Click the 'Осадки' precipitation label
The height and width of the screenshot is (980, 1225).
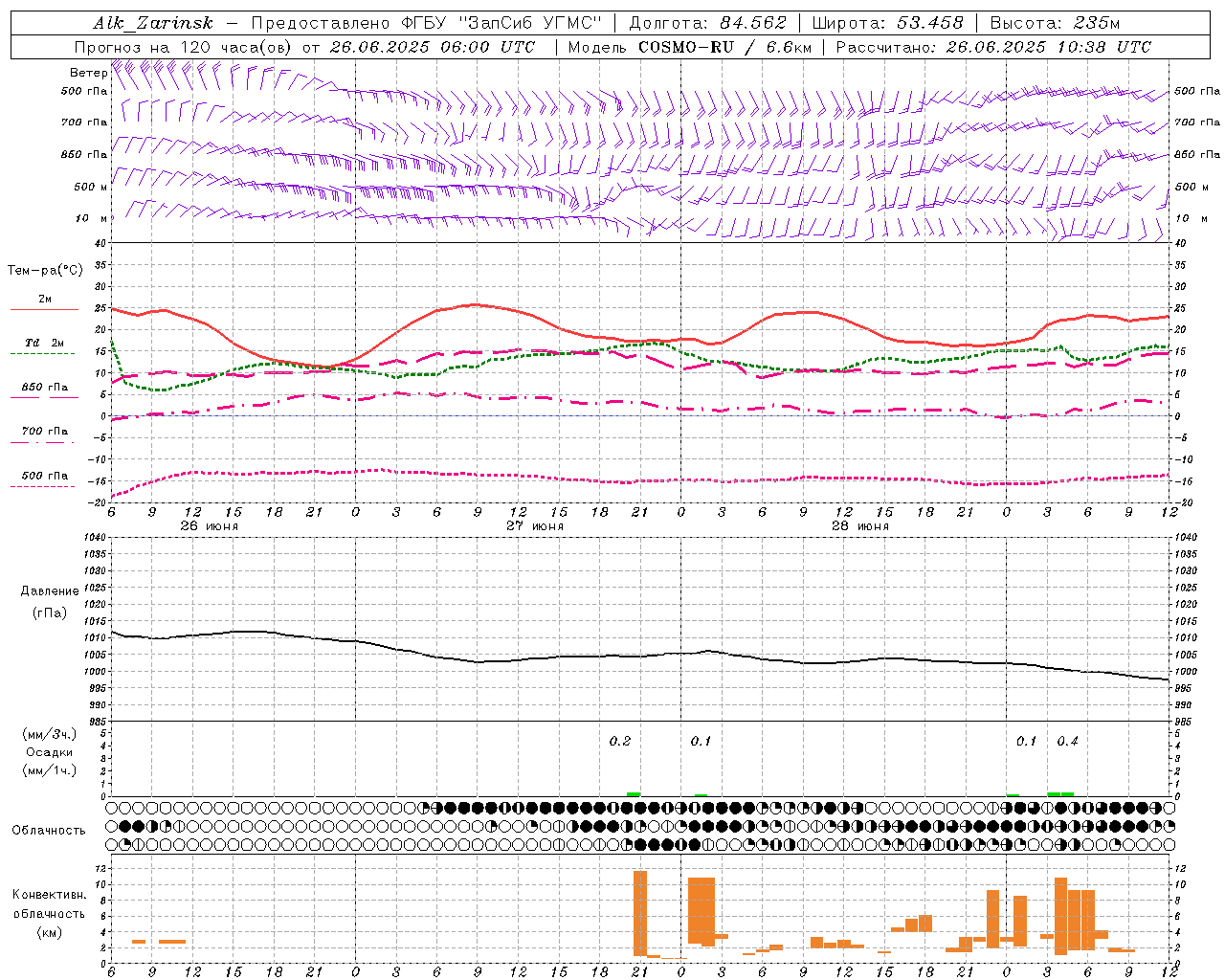(50, 752)
